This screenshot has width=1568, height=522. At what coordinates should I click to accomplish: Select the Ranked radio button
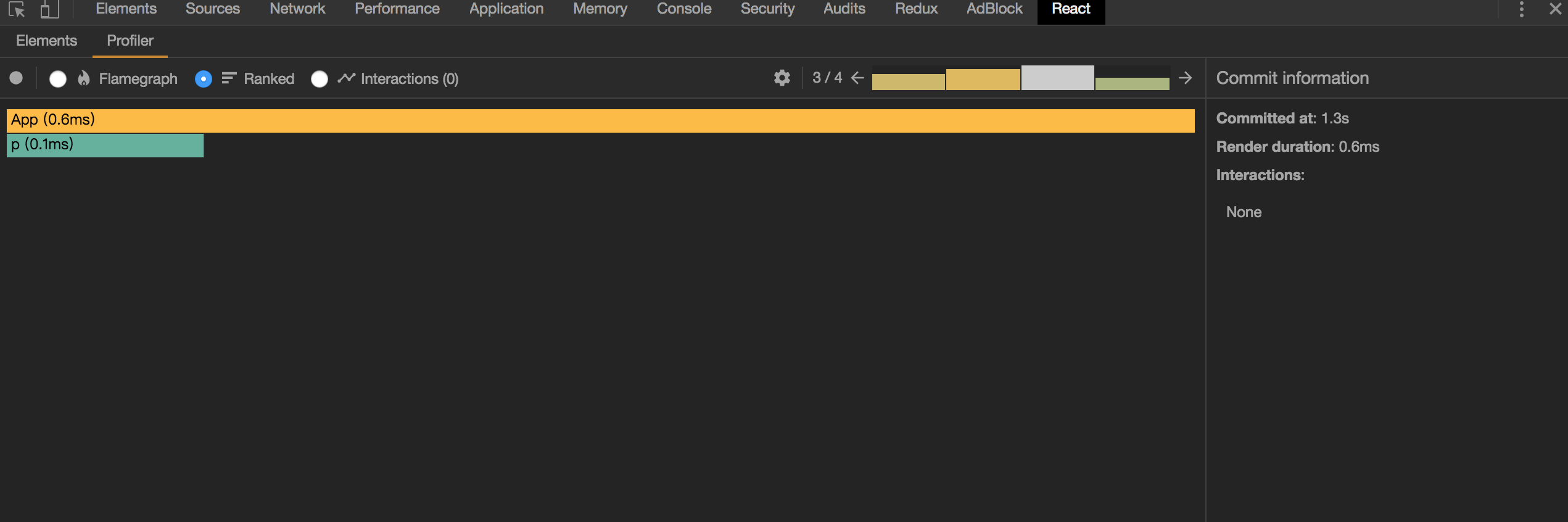coord(204,79)
